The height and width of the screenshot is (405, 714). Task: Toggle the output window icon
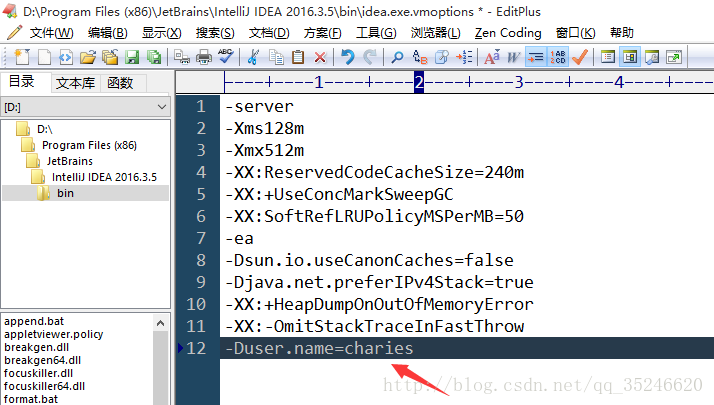tap(630, 57)
